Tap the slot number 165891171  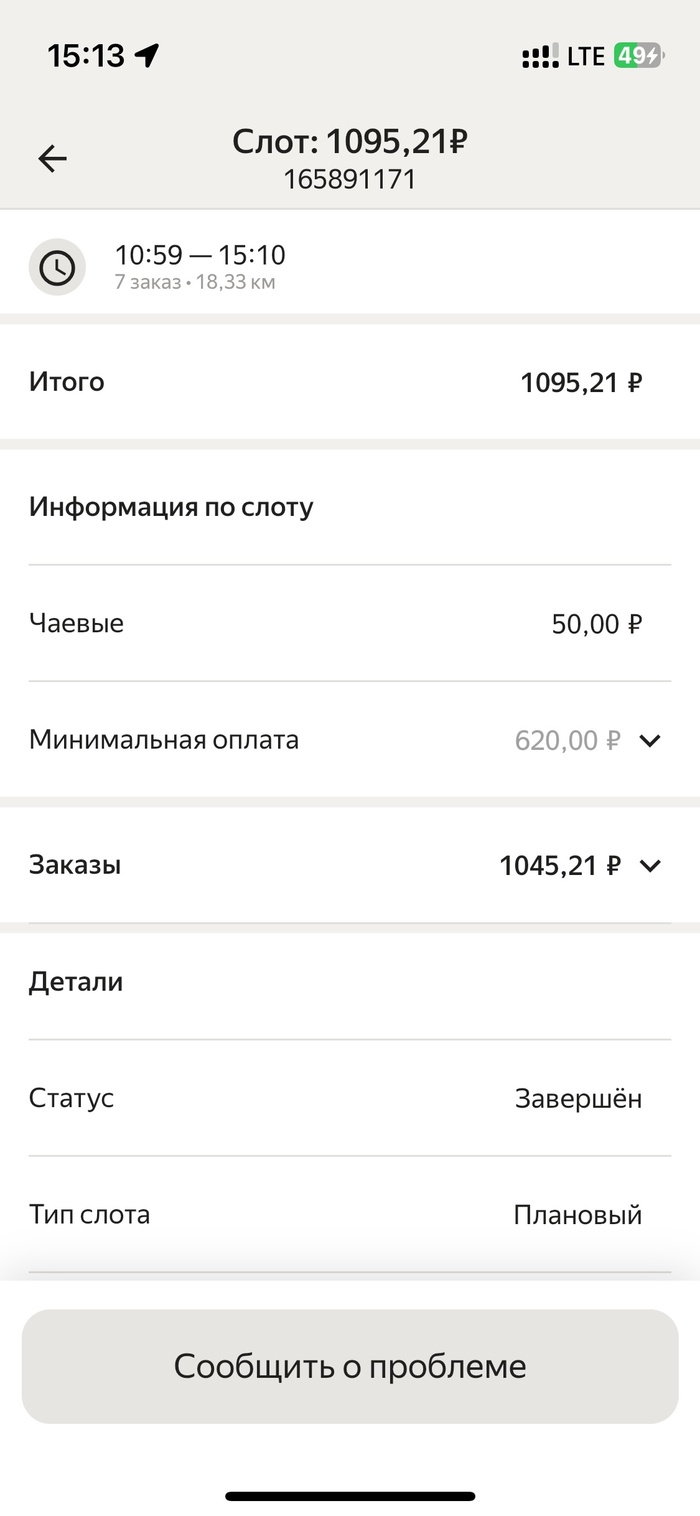350,179
